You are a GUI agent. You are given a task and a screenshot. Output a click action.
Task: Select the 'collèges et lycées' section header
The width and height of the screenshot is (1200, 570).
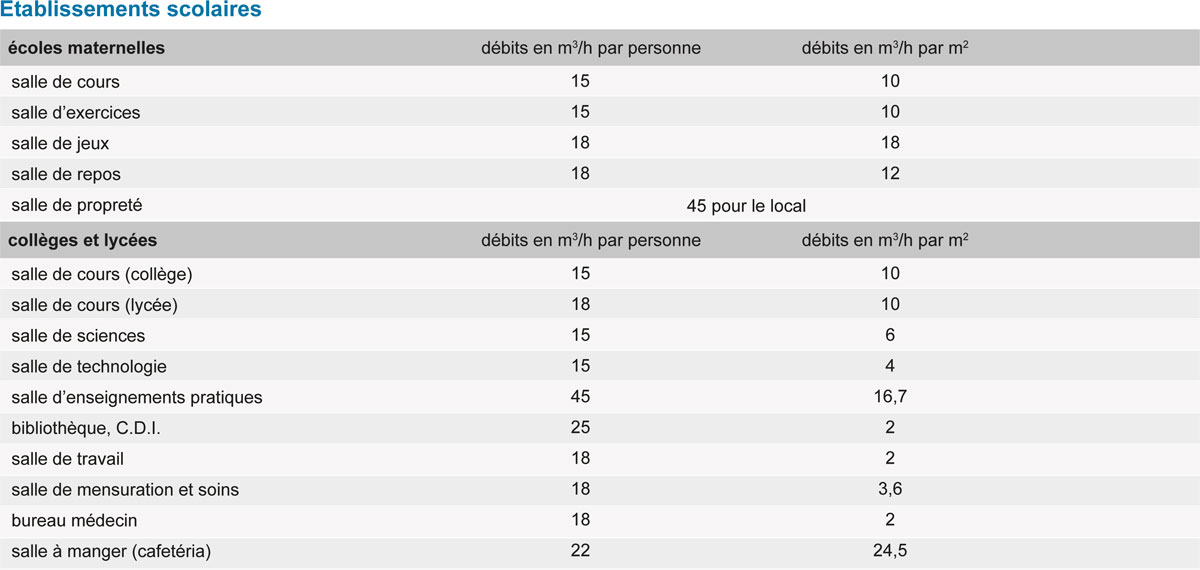click(x=84, y=241)
